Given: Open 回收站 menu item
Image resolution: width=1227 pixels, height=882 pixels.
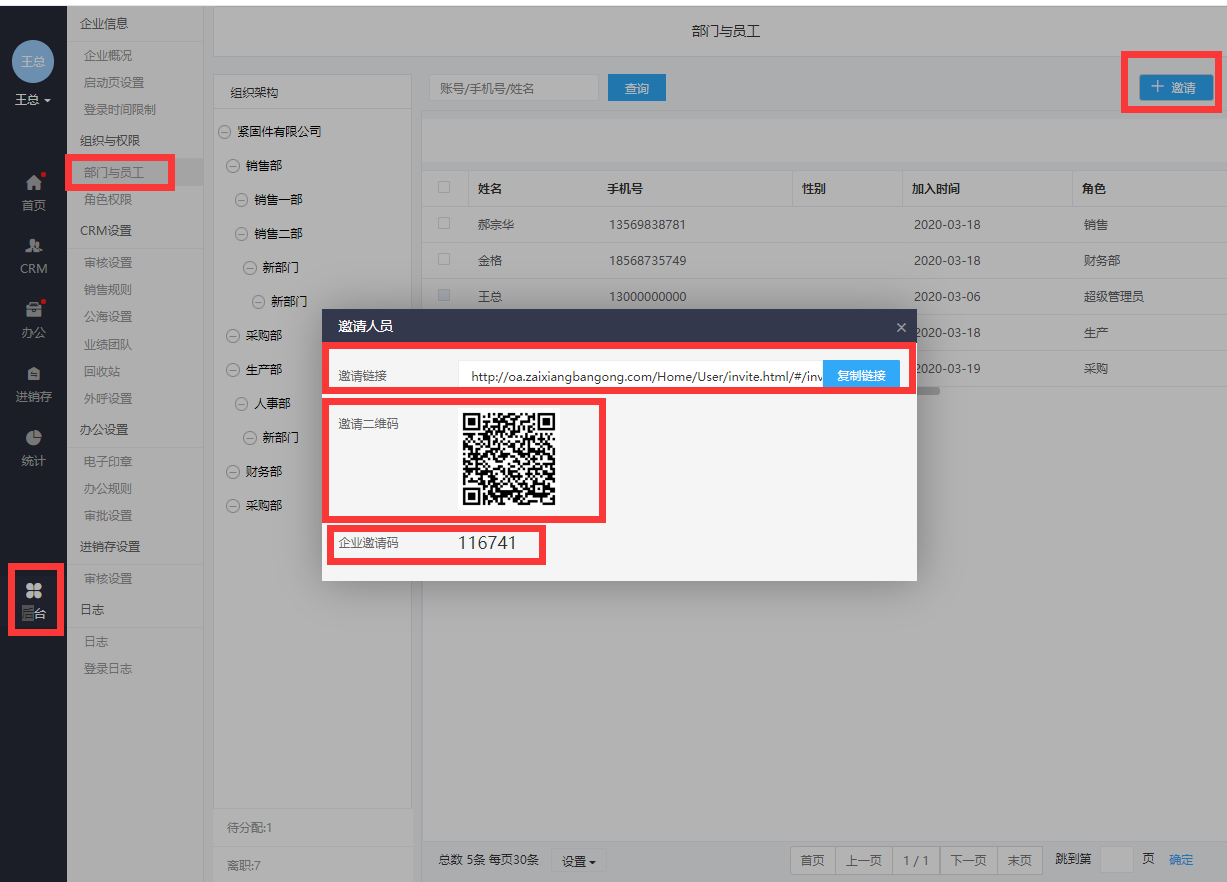Looking at the screenshot, I should (x=102, y=372).
